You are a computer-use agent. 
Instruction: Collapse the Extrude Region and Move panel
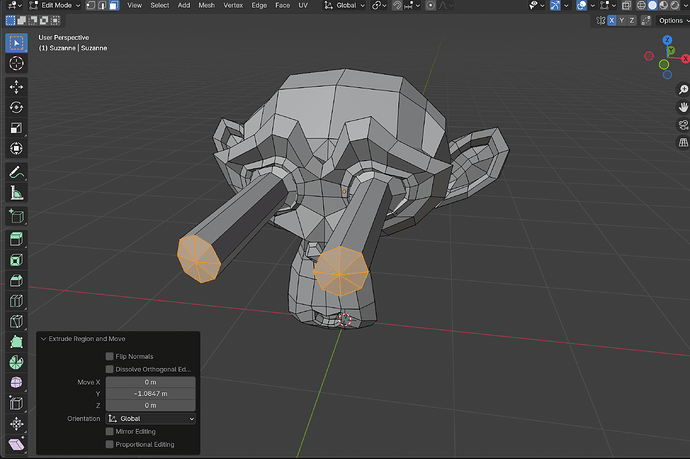pos(44,338)
